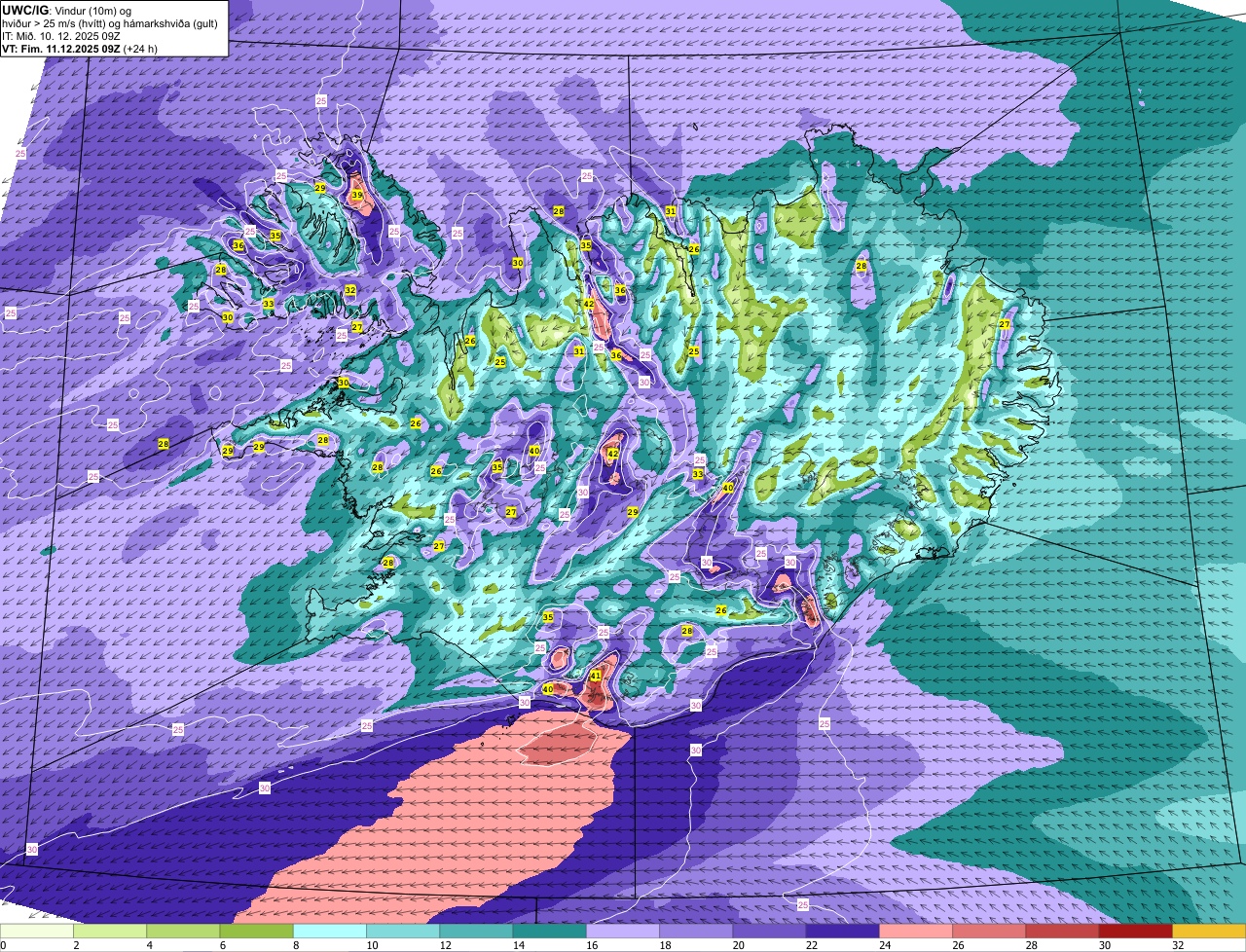Pick the 18–20 m/s light purple scale swatch
The height and width of the screenshot is (952, 1246).
(696, 931)
